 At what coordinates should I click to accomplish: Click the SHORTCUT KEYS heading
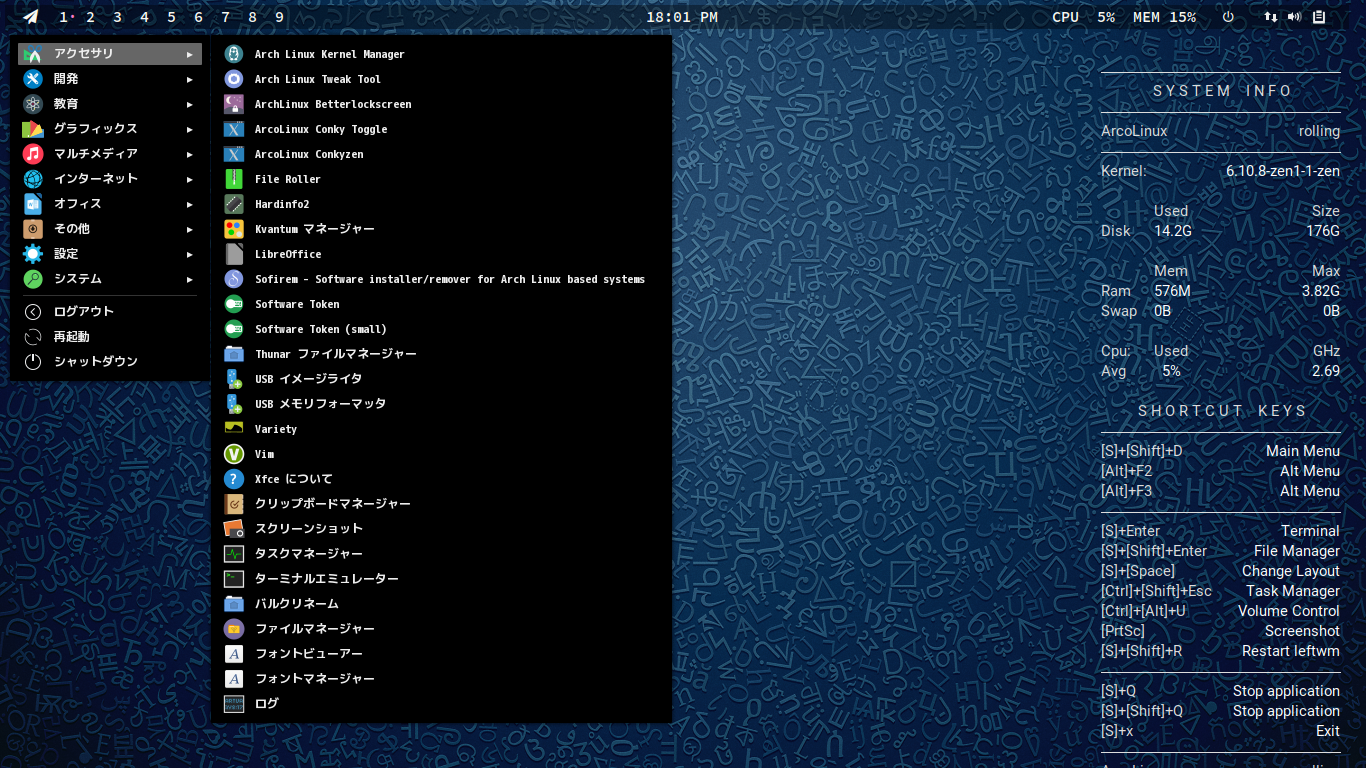[x=1223, y=411]
